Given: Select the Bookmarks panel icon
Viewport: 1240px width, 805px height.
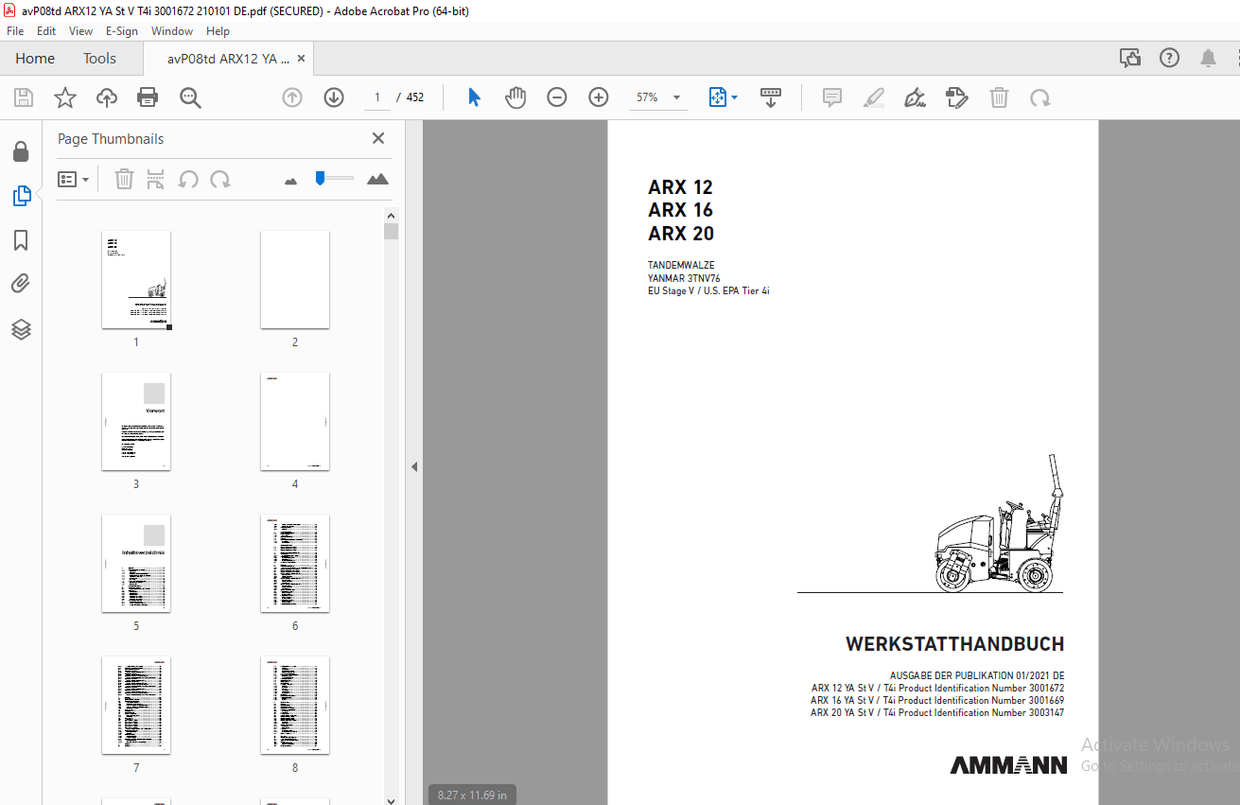Looking at the screenshot, I should pyautogui.click(x=21, y=240).
